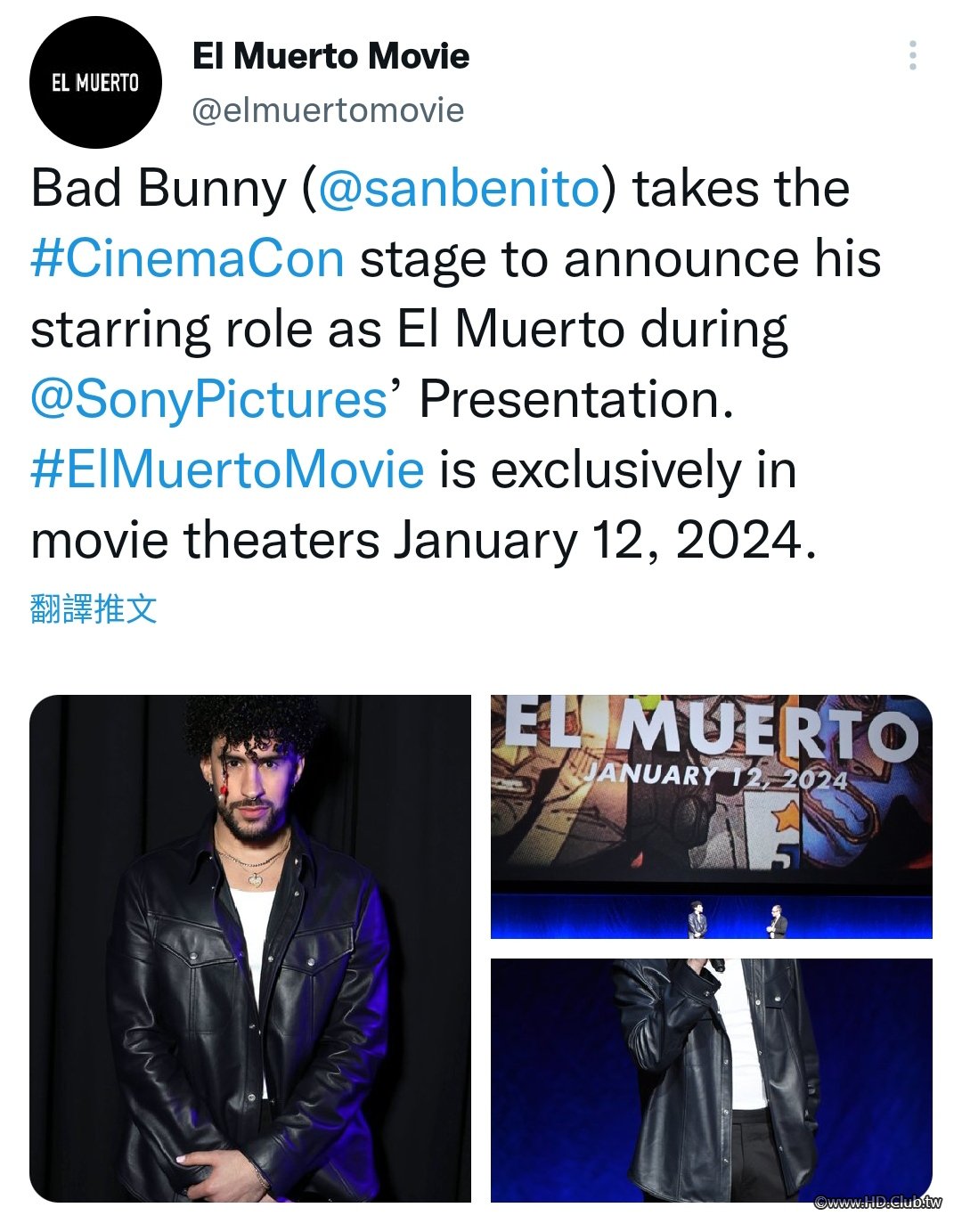Open the Bad Bunny portrait photo

pos(250,949)
